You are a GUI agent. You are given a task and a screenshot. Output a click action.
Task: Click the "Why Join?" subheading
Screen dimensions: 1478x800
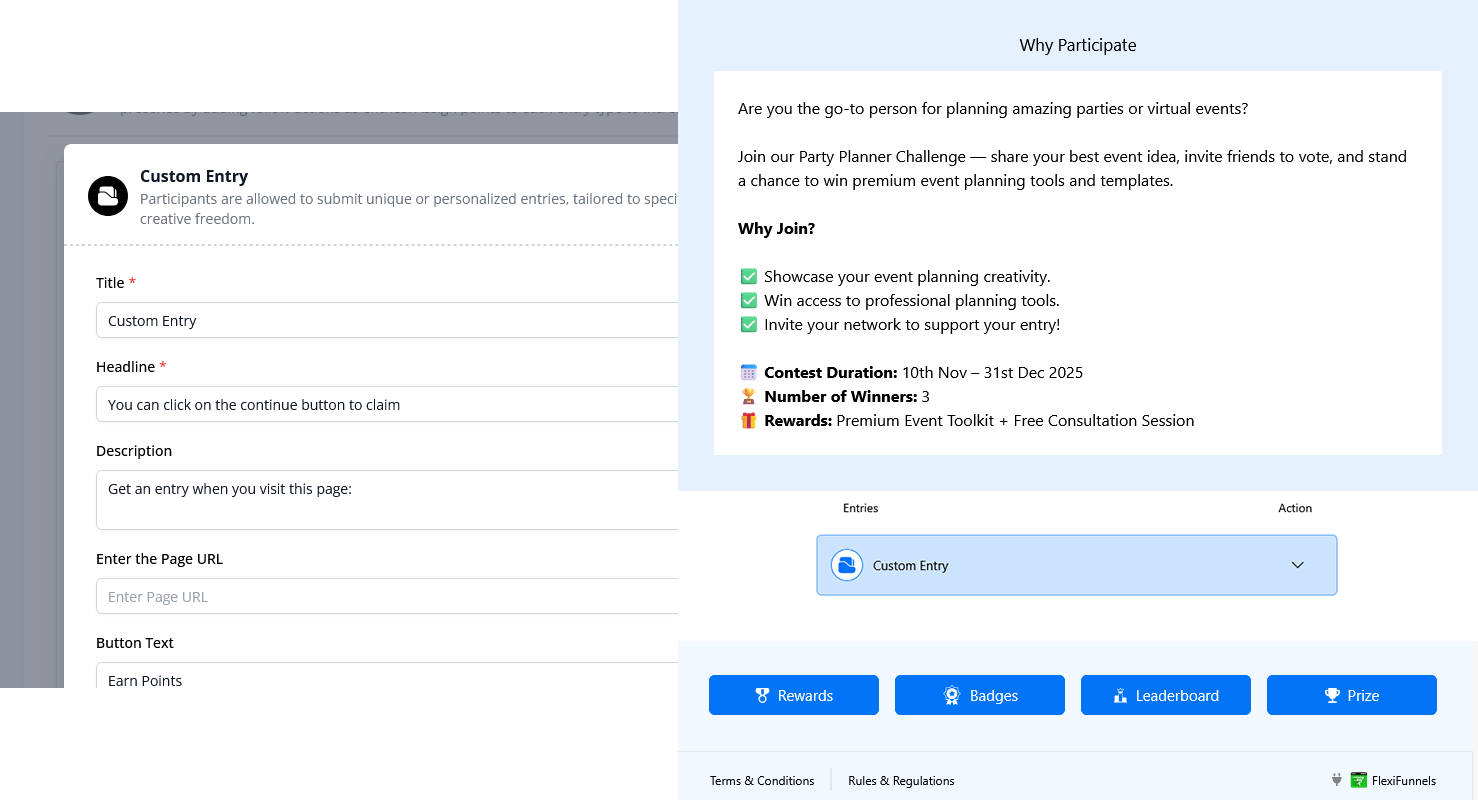(x=776, y=229)
